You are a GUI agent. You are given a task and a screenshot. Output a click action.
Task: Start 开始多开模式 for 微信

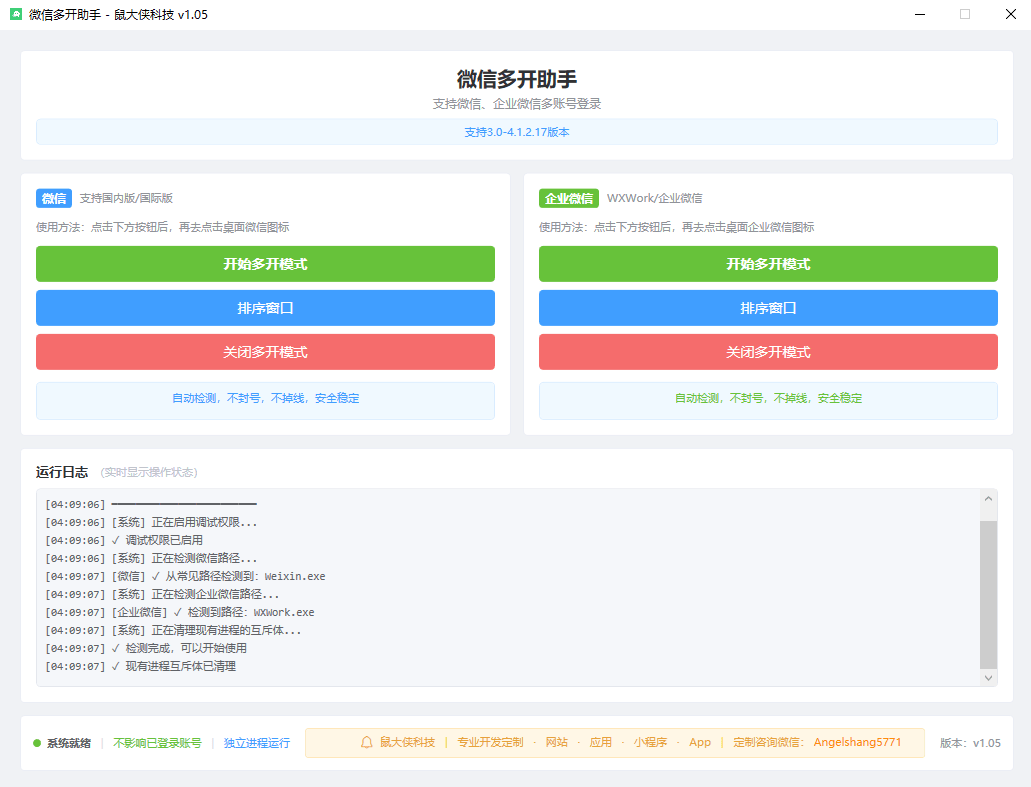pyautogui.click(x=265, y=264)
